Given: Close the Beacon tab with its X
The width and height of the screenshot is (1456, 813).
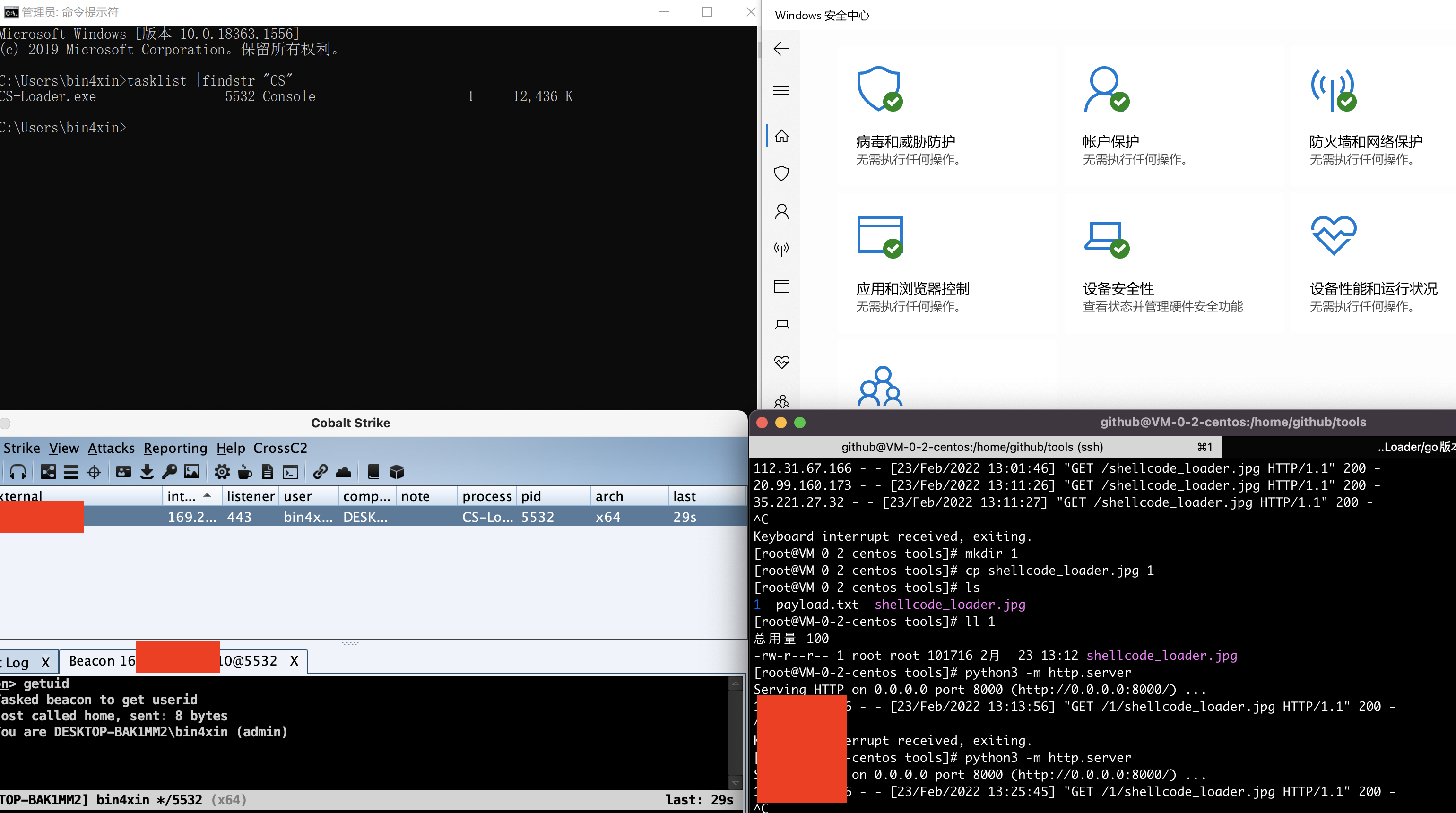Looking at the screenshot, I should coord(294,661).
